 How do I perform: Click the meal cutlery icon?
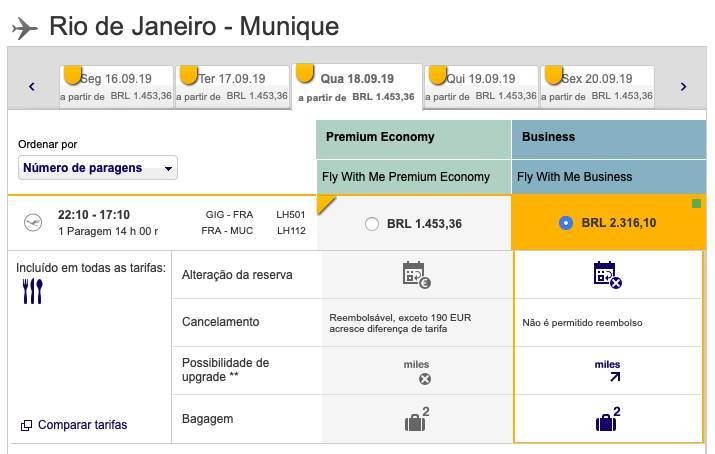(32, 291)
